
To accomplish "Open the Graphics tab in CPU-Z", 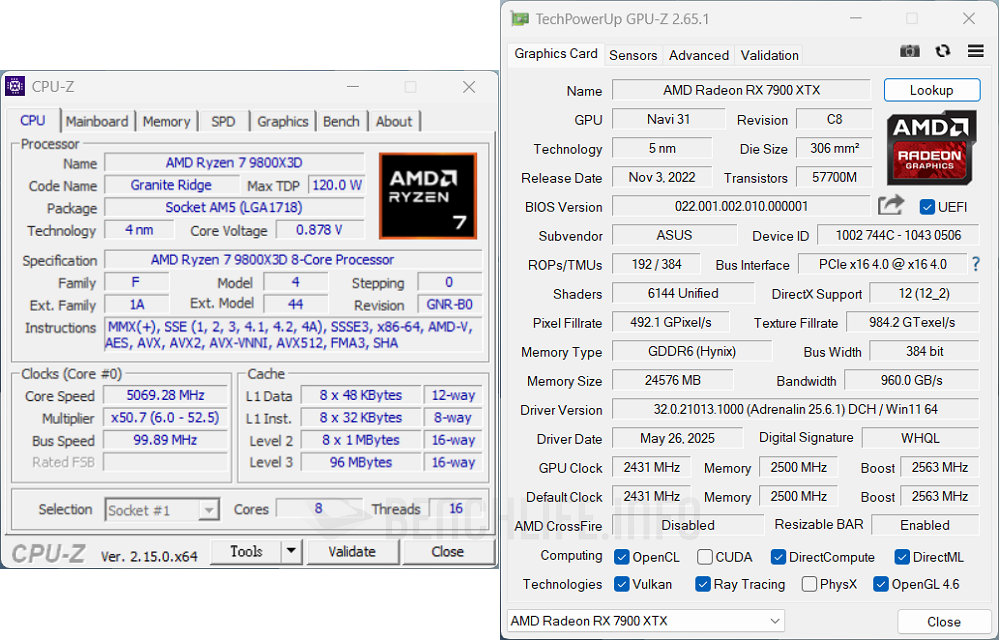I will click(283, 121).
